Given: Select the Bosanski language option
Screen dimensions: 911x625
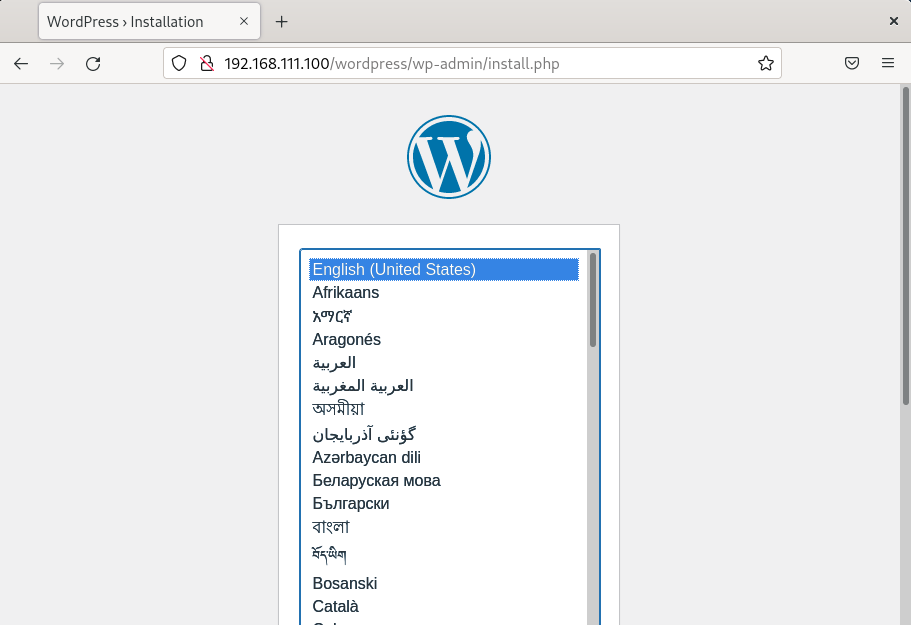Looking at the screenshot, I should click(x=344, y=583).
